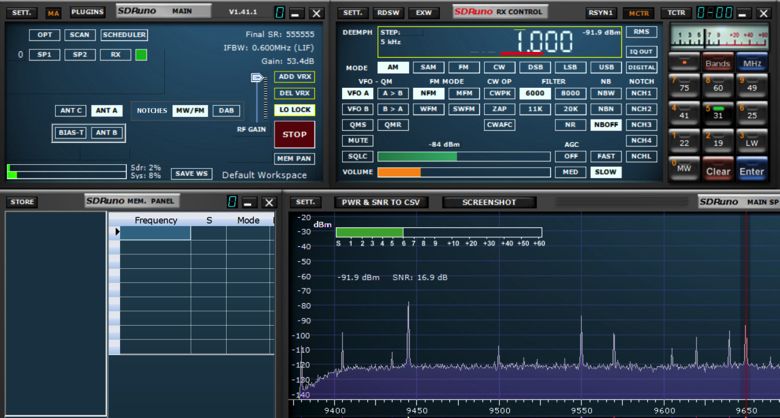The image size is (780, 418).
Task: Open the Bands selector on the keypad
Action: click(718, 62)
